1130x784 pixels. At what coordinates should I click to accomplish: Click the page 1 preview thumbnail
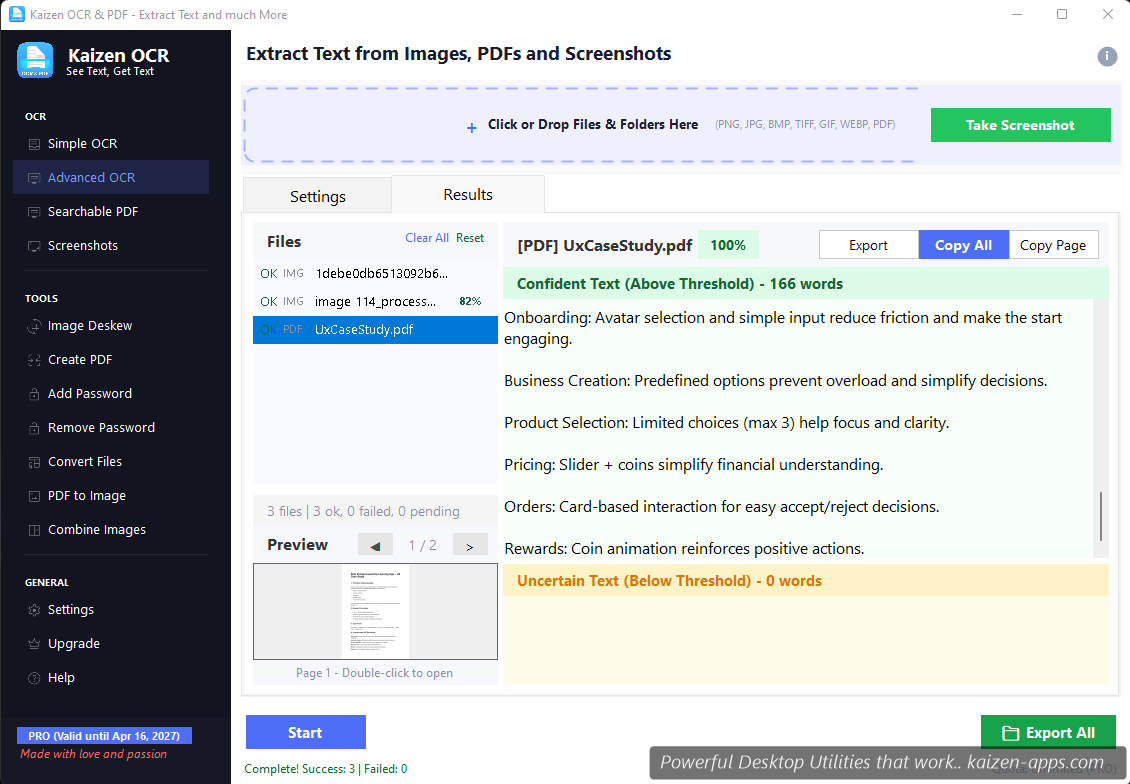click(375, 613)
